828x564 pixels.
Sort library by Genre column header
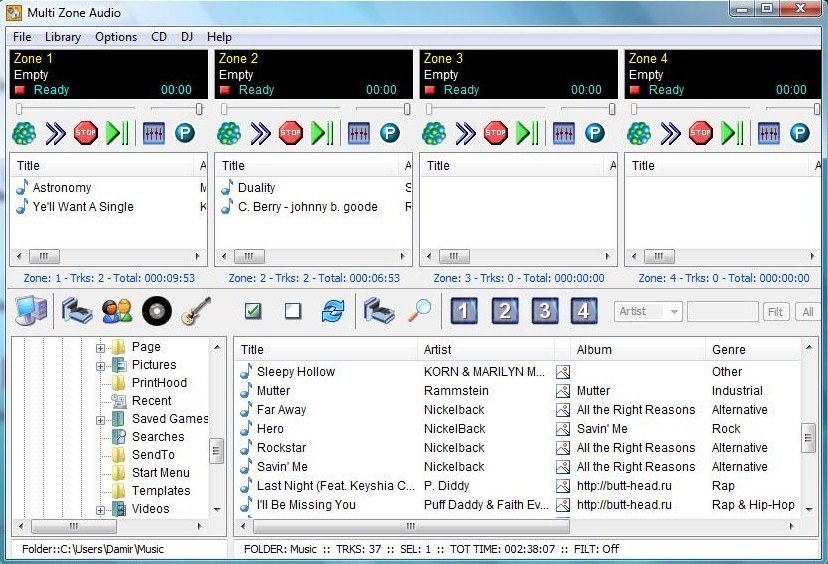[x=753, y=350]
